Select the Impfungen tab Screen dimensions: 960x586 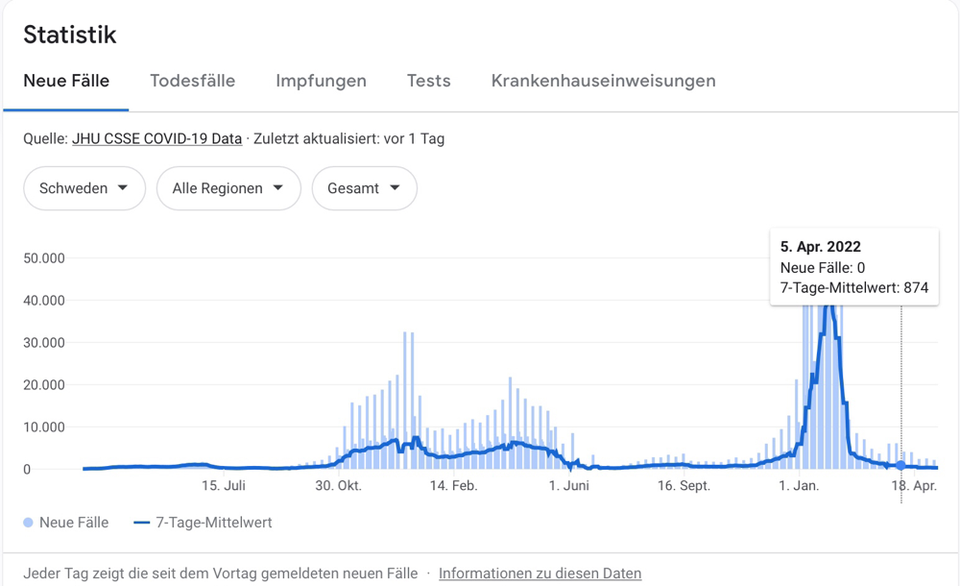[321, 81]
